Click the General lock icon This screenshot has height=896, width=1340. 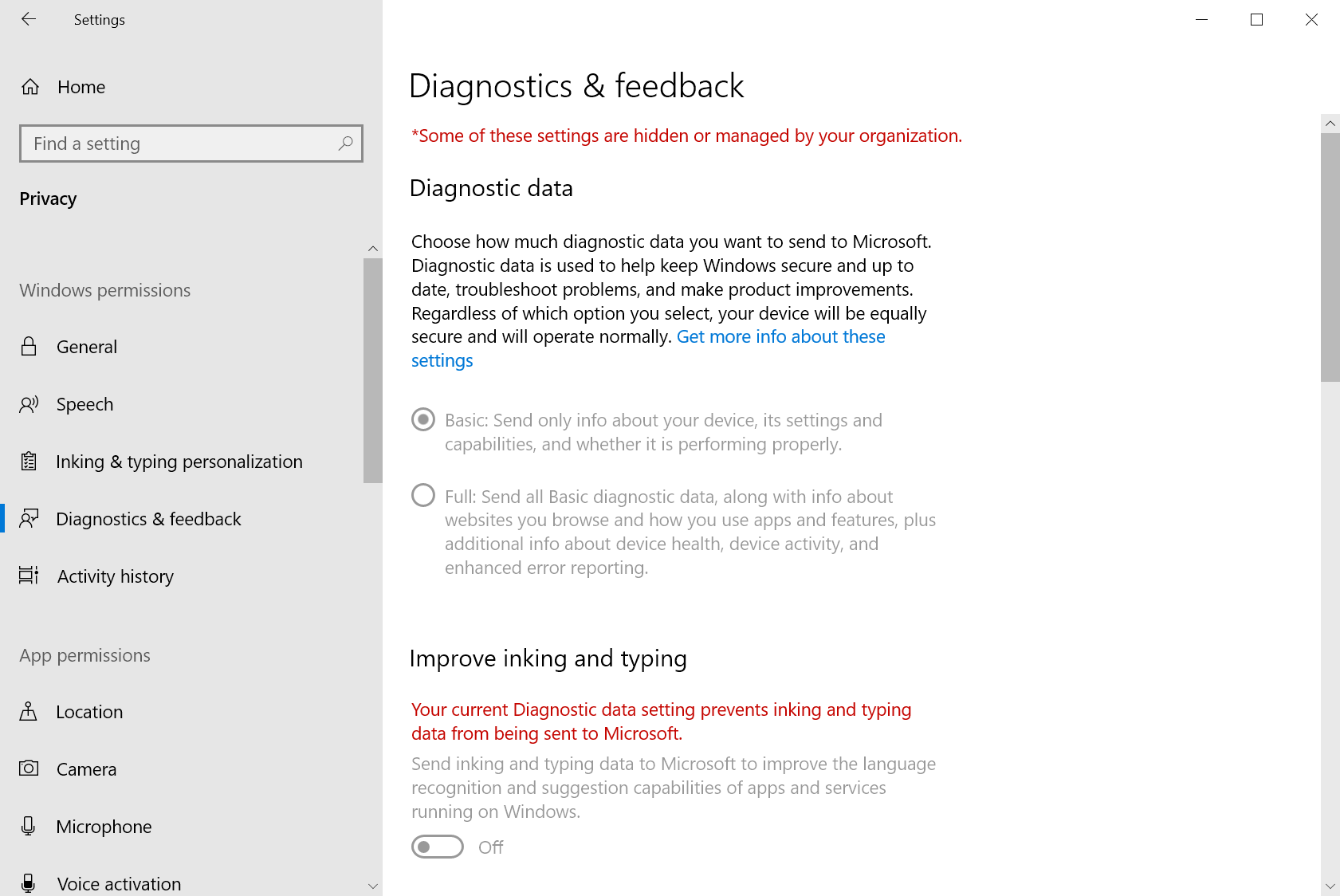pyautogui.click(x=29, y=347)
